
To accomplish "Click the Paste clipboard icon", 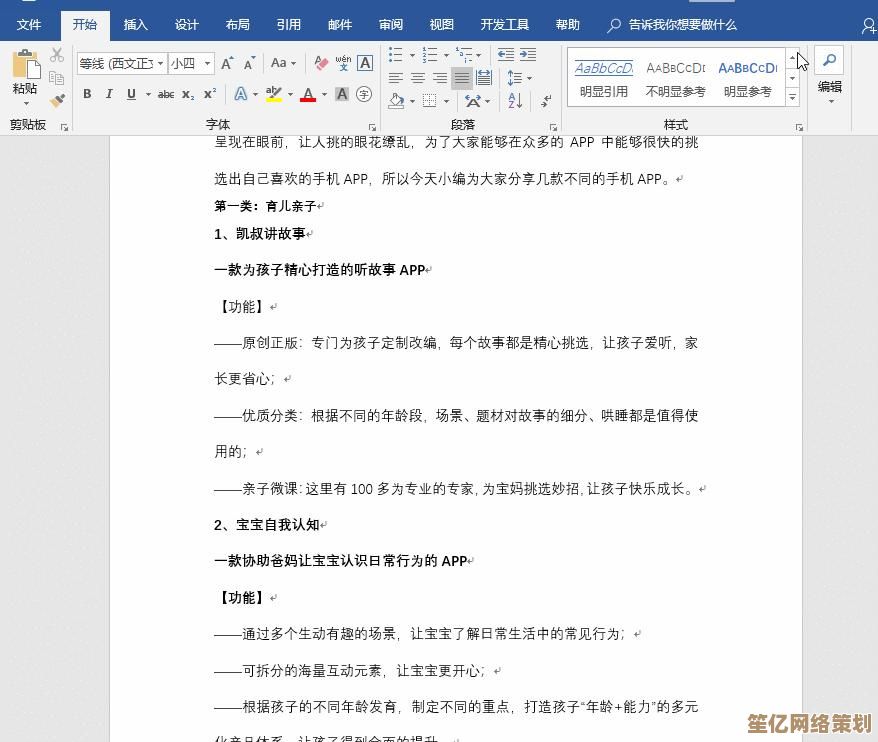I will pos(26,64).
